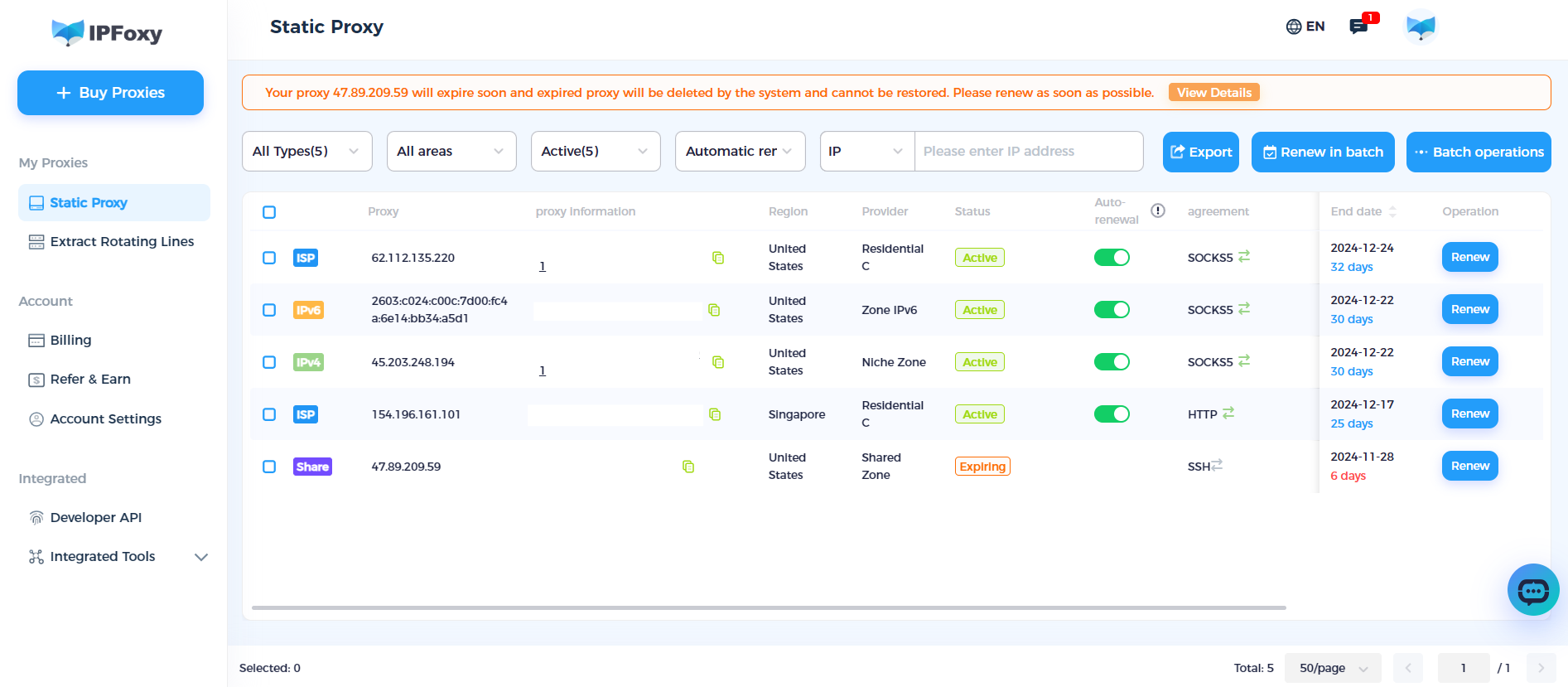Check the select-all header checkbox
The image size is (1568, 687).
pyautogui.click(x=269, y=212)
